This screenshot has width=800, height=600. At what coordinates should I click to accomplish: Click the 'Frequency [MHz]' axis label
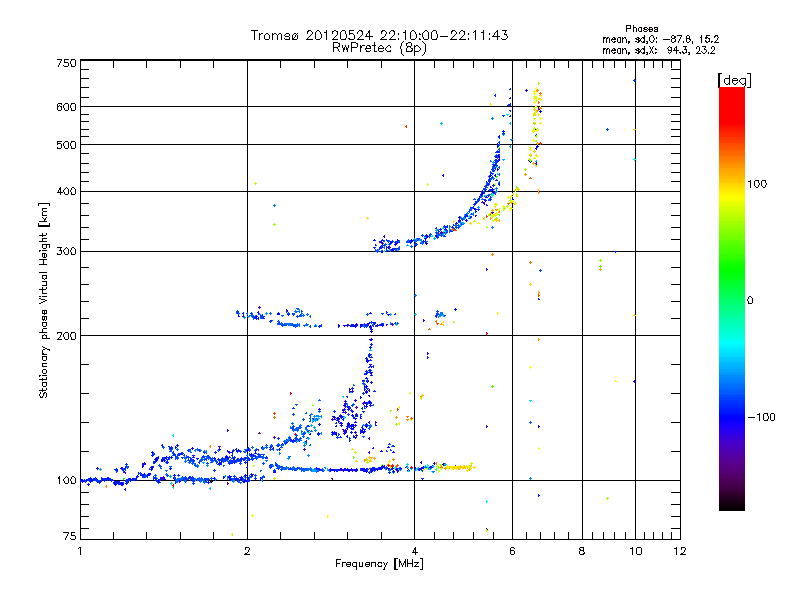pyautogui.click(x=379, y=564)
